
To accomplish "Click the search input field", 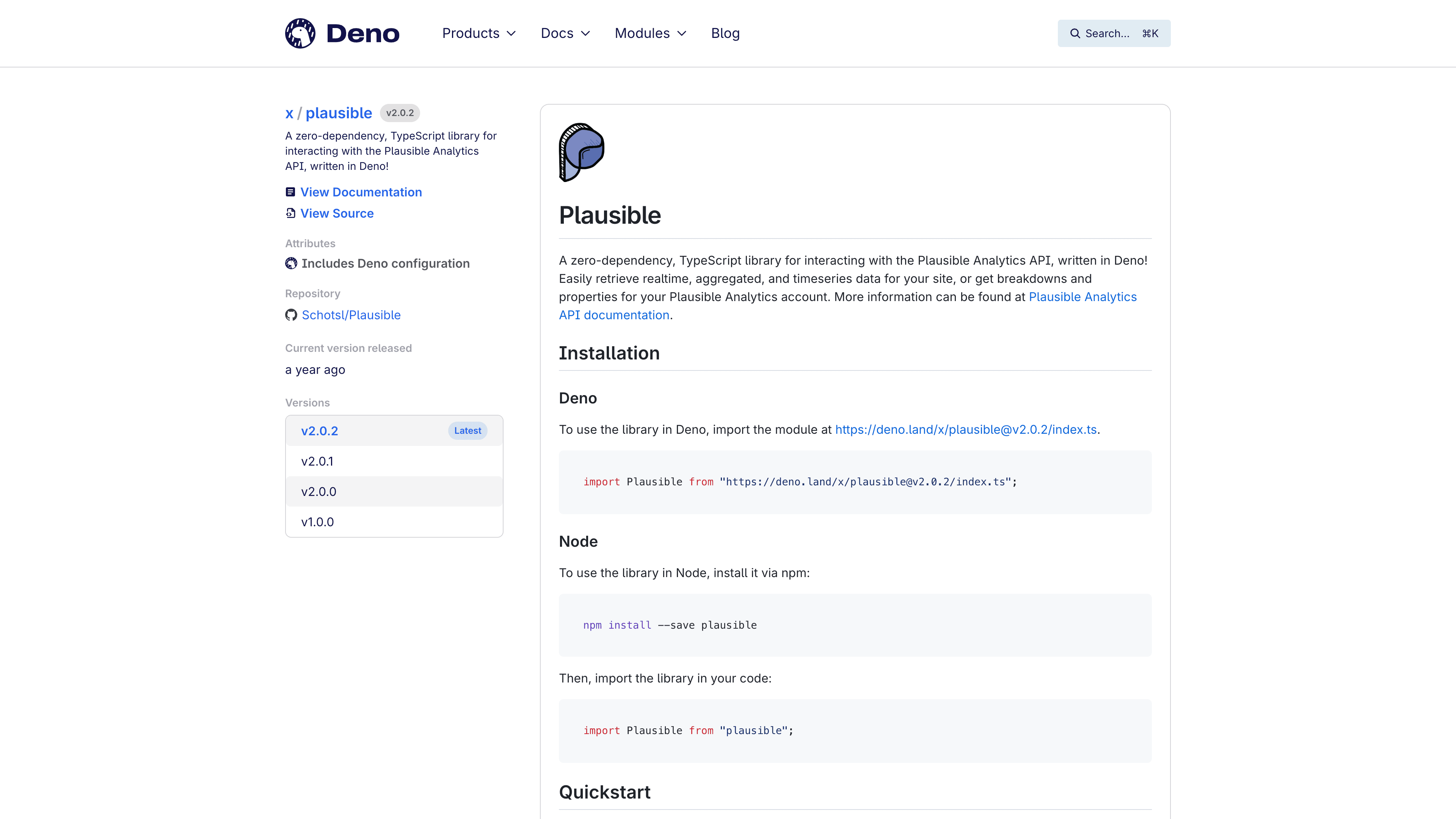I will pos(1113,33).
